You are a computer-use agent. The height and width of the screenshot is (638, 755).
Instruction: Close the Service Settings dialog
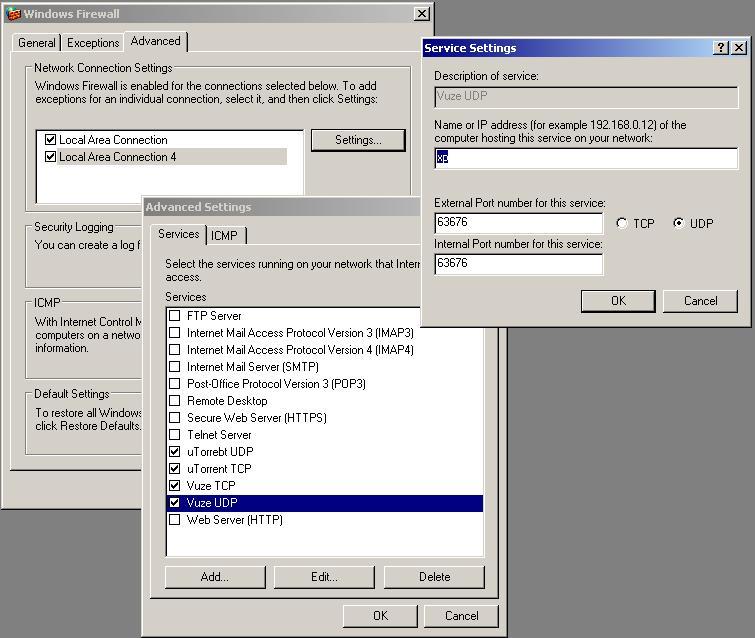tap(739, 48)
